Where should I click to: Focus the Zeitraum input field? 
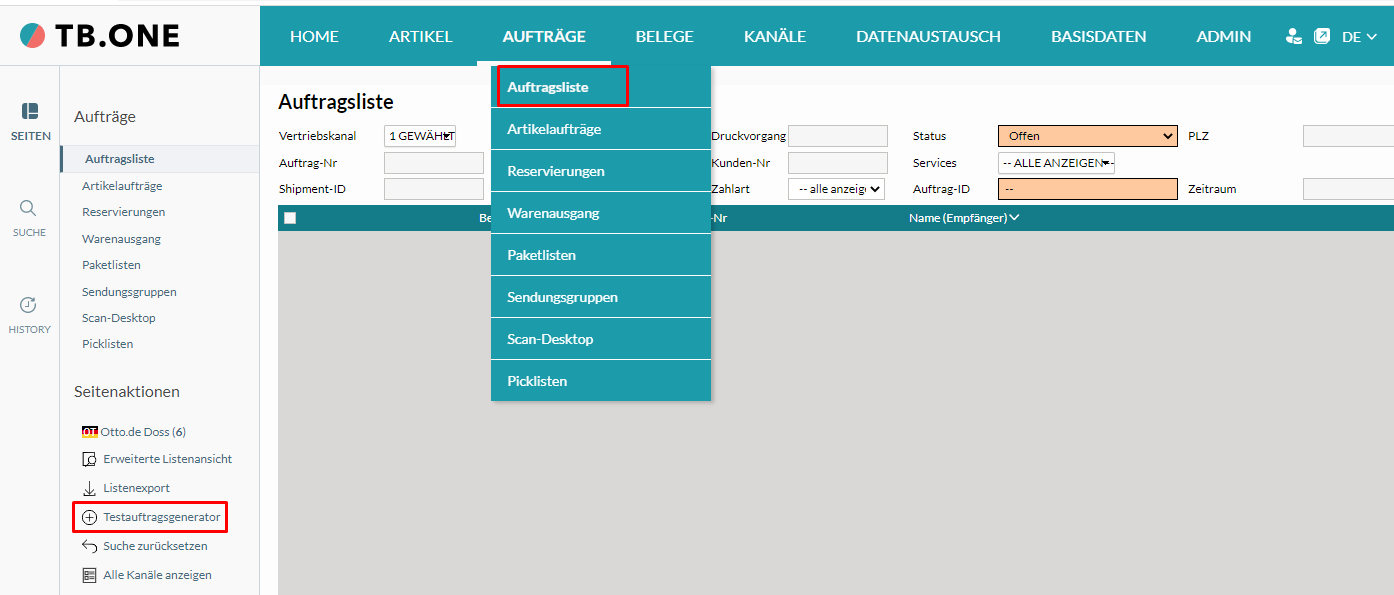(x=1348, y=189)
